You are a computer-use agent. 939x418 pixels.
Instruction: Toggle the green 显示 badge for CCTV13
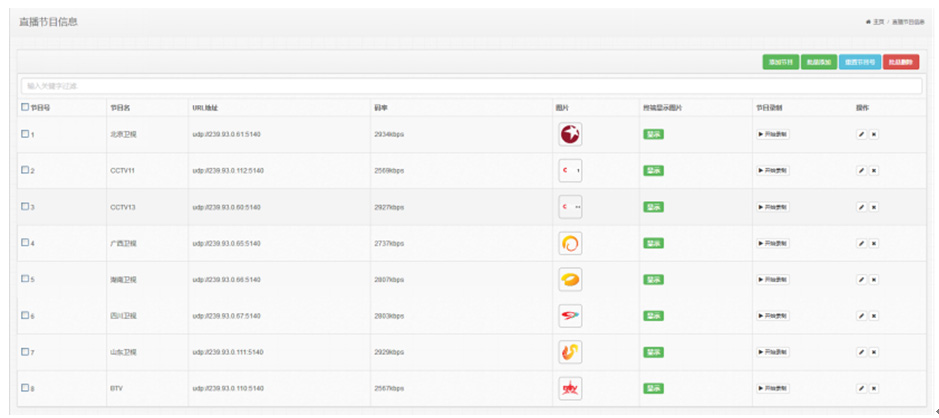pyautogui.click(x=653, y=207)
